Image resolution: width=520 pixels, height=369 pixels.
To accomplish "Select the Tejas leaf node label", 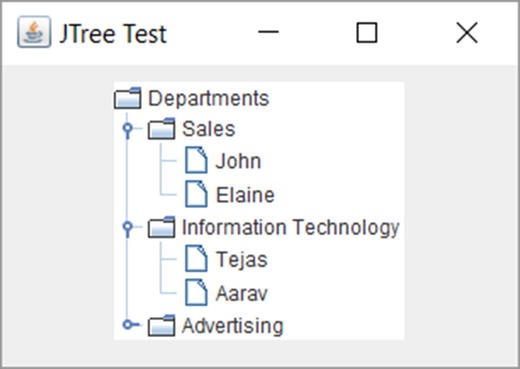I will click(x=242, y=260).
